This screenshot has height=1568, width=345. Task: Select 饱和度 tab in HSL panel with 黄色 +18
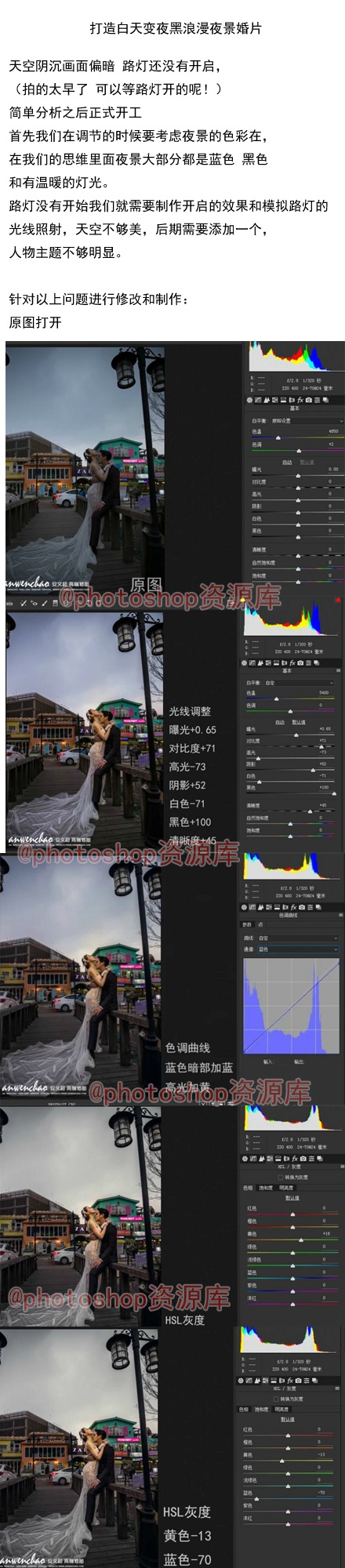(266, 1188)
